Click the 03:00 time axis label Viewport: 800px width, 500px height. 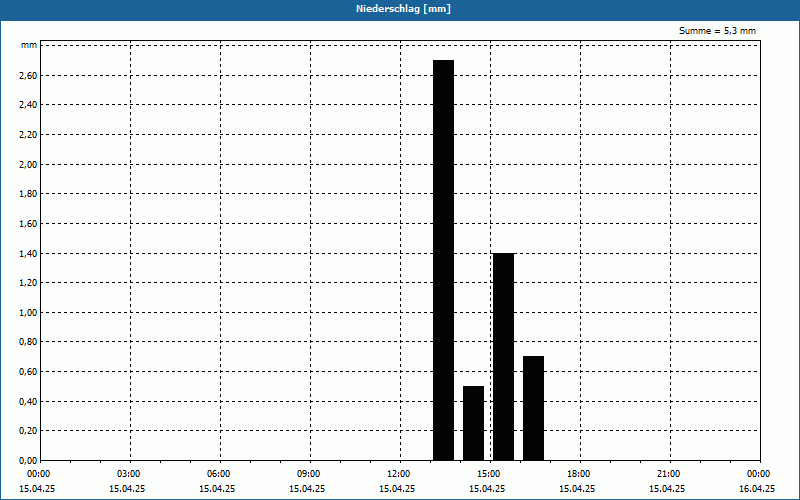(x=129, y=474)
